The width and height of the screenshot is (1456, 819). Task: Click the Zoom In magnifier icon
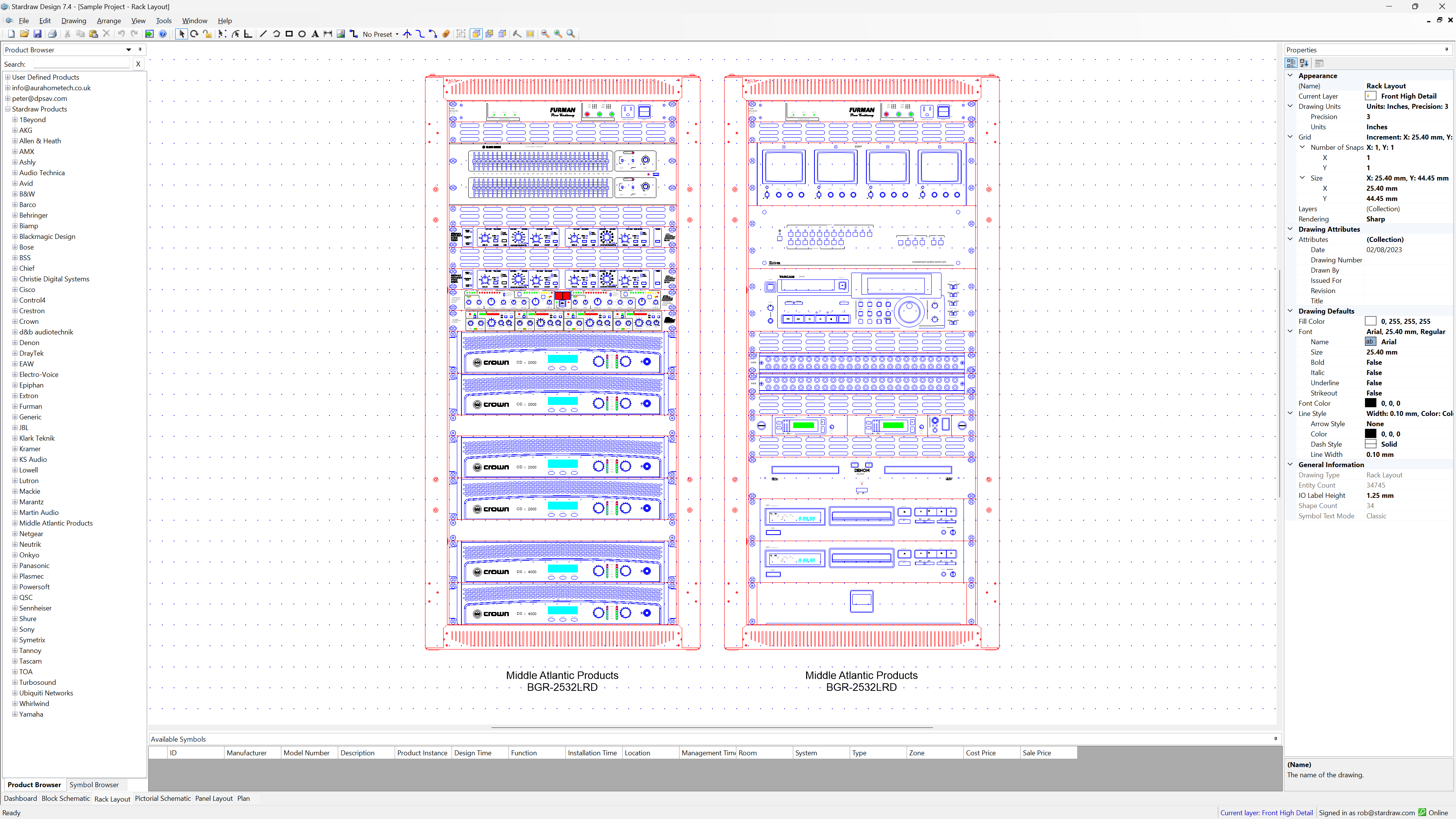click(558, 34)
